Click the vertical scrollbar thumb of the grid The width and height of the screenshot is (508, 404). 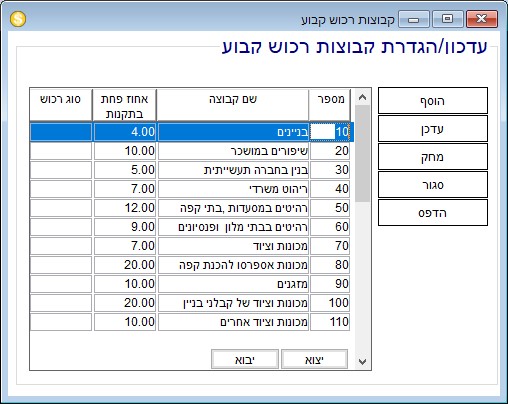point(363,154)
